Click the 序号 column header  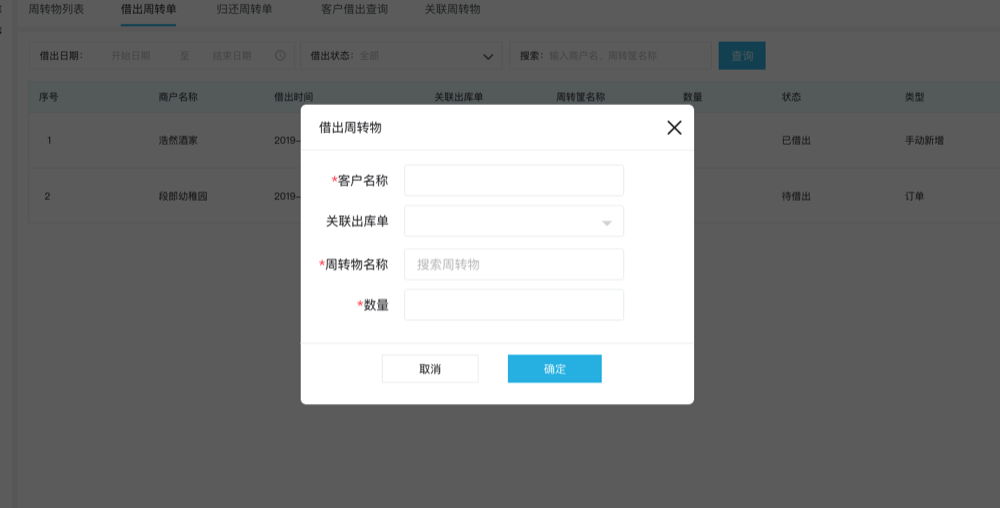coord(48,97)
